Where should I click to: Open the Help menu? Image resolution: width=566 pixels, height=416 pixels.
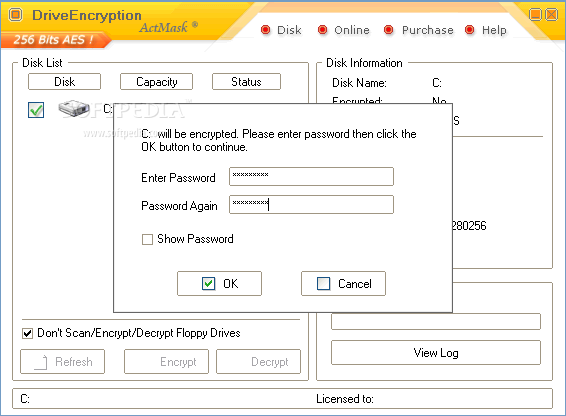[x=494, y=30]
